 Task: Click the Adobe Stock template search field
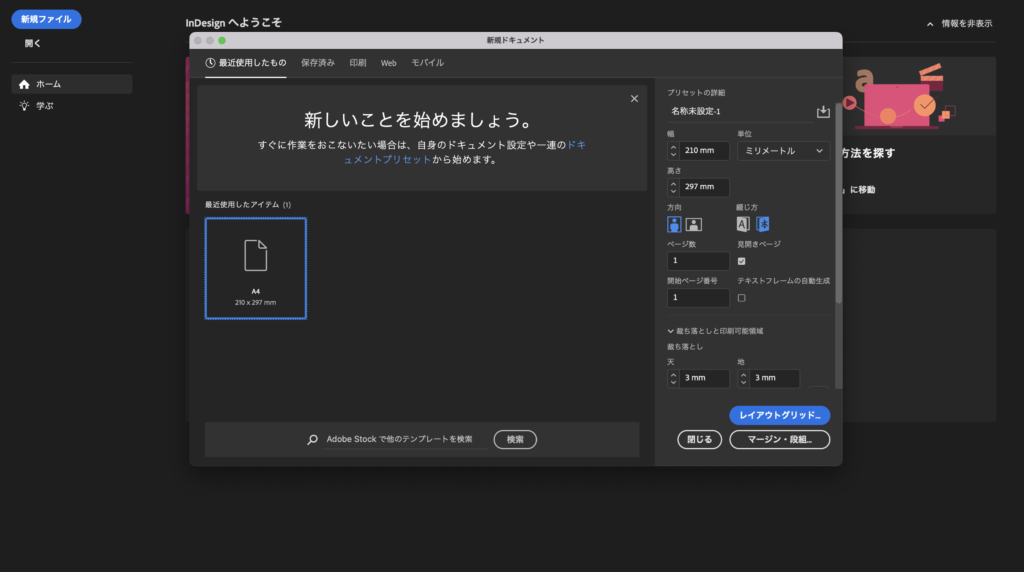pos(405,439)
